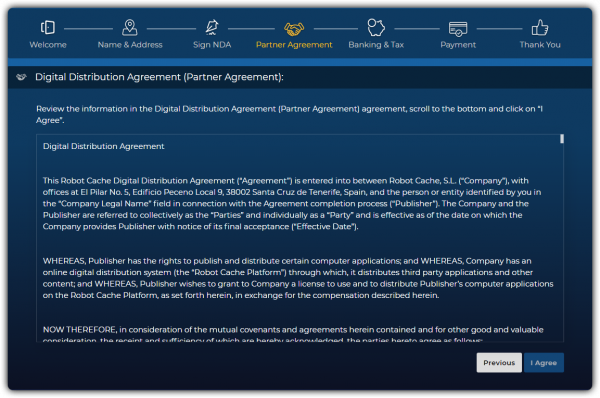Click the agreement scrollbar thumb
600x398 pixels.
562,139
